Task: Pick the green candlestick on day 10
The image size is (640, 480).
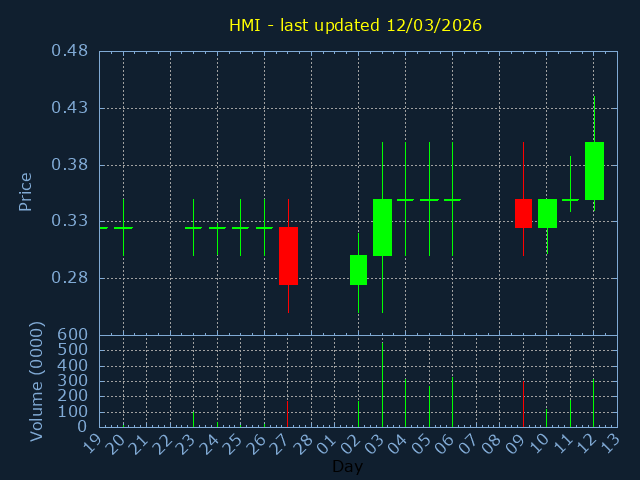Action: (547, 213)
